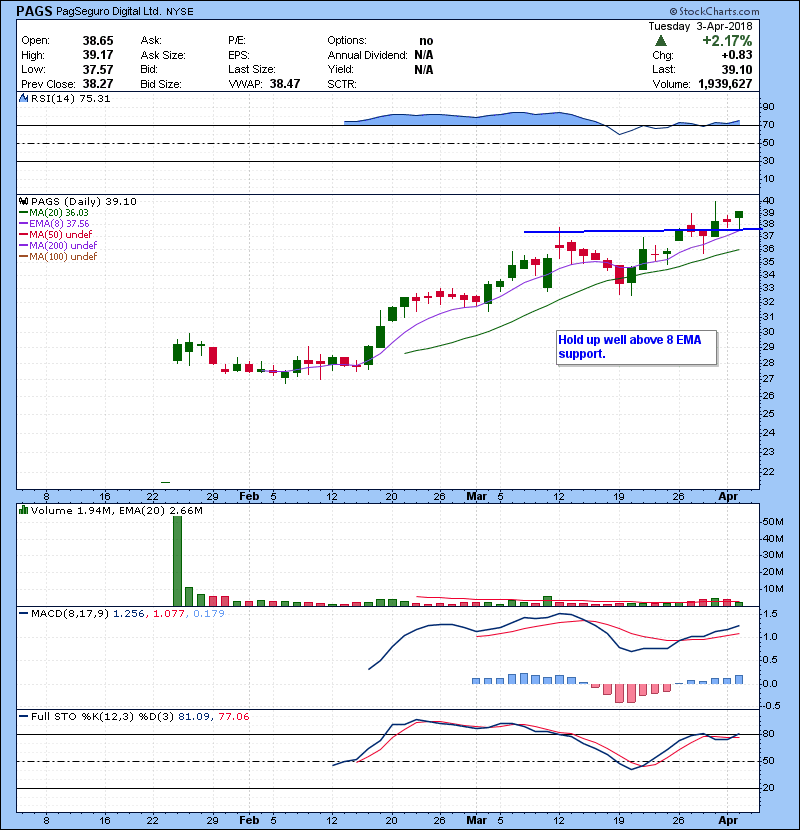The image size is (800, 830).
Task: Click the Feb label on the price-panel date axis
Action: (x=249, y=497)
